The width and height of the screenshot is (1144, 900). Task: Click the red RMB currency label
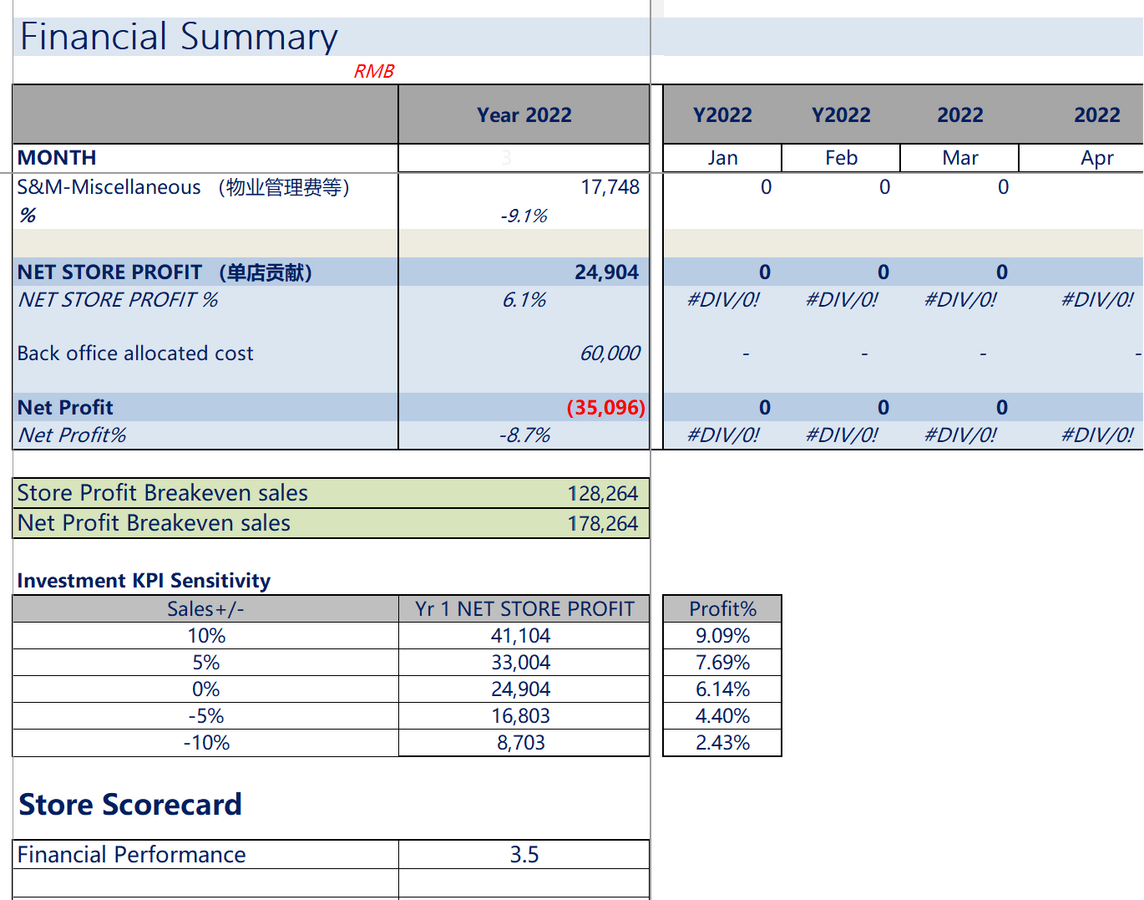(373, 72)
